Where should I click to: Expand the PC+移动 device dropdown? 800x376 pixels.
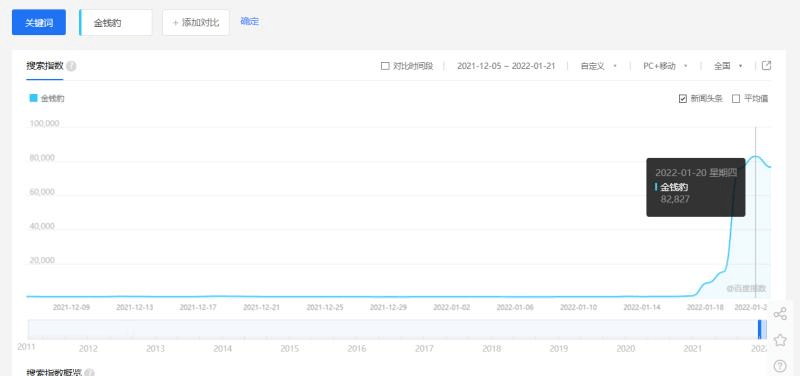click(665, 66)
